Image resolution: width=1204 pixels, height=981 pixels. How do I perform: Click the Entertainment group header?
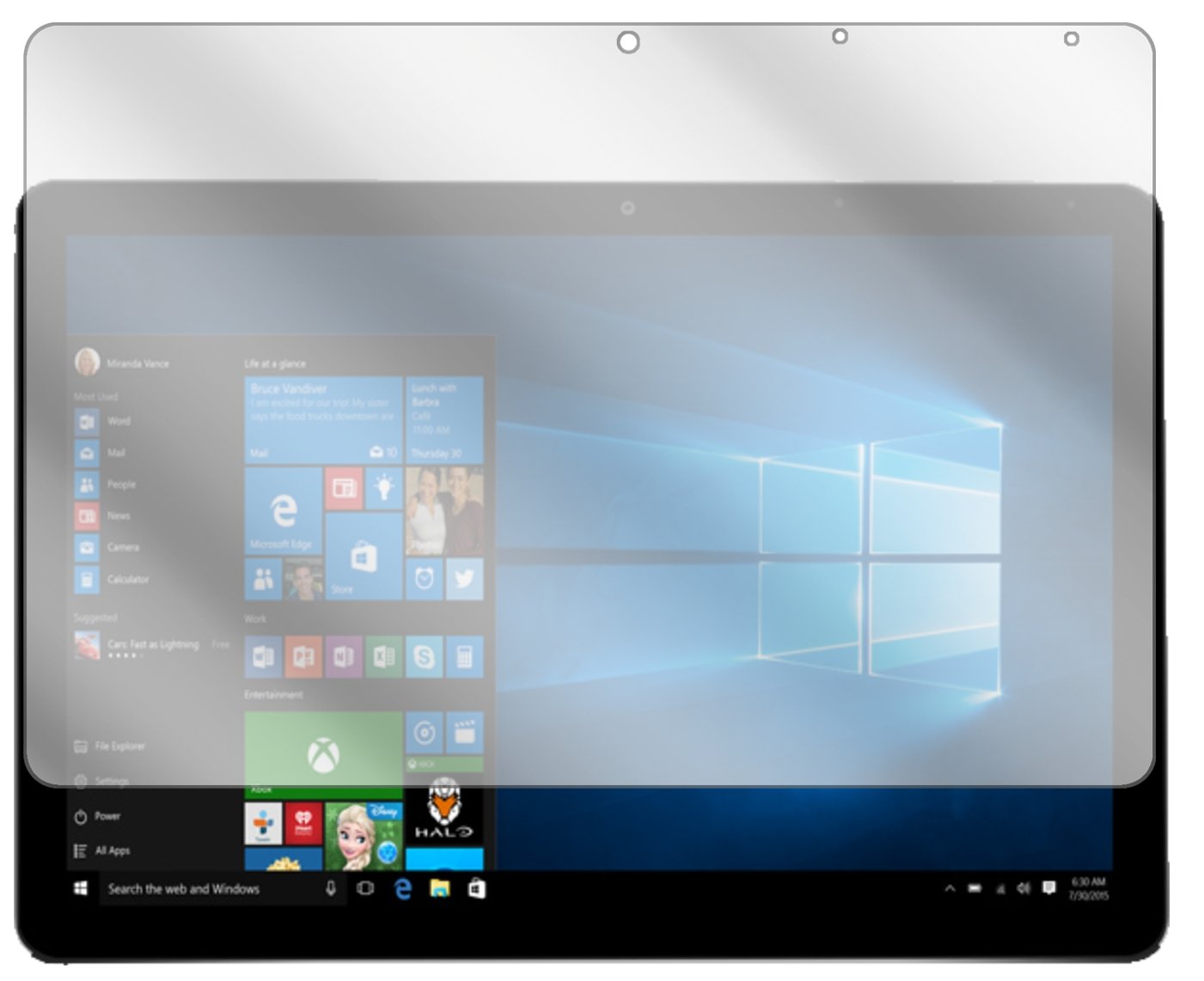(273, 694)
